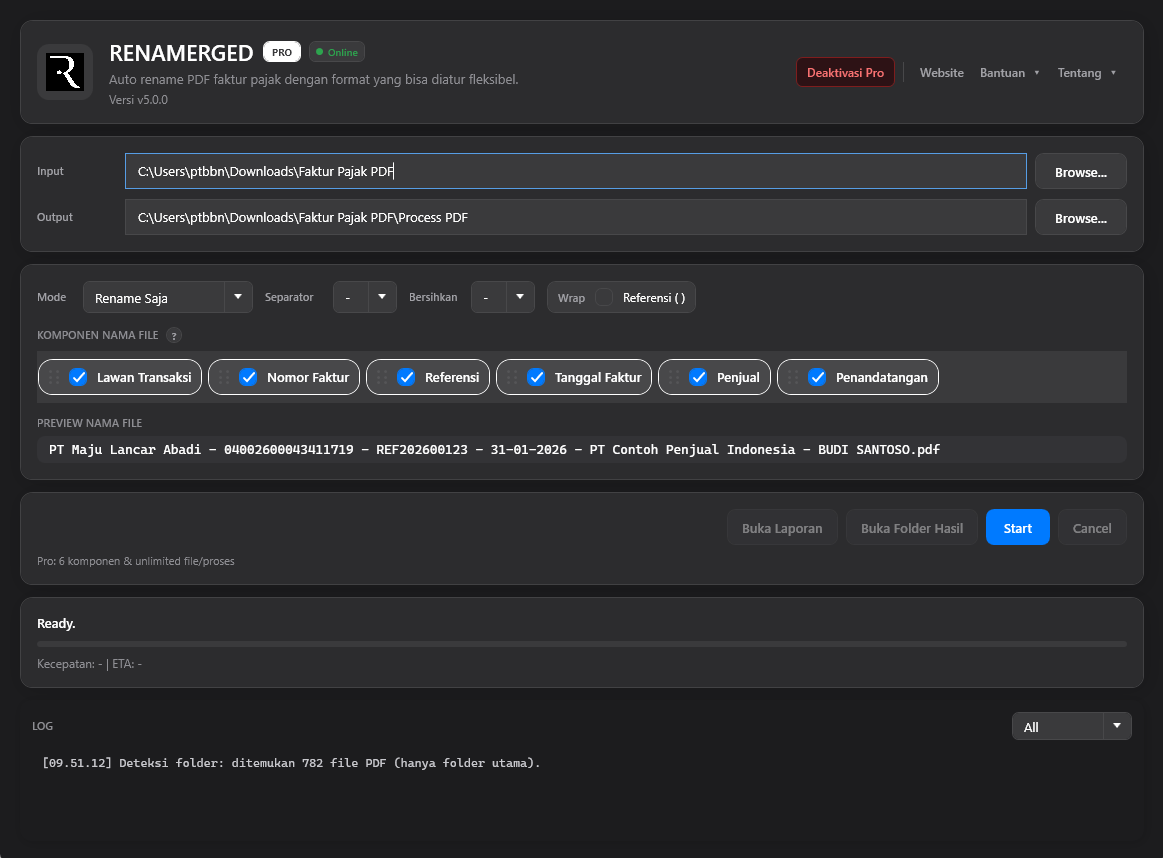
Task: Open the Tentang menu
Action: (x=1087, y=73)
